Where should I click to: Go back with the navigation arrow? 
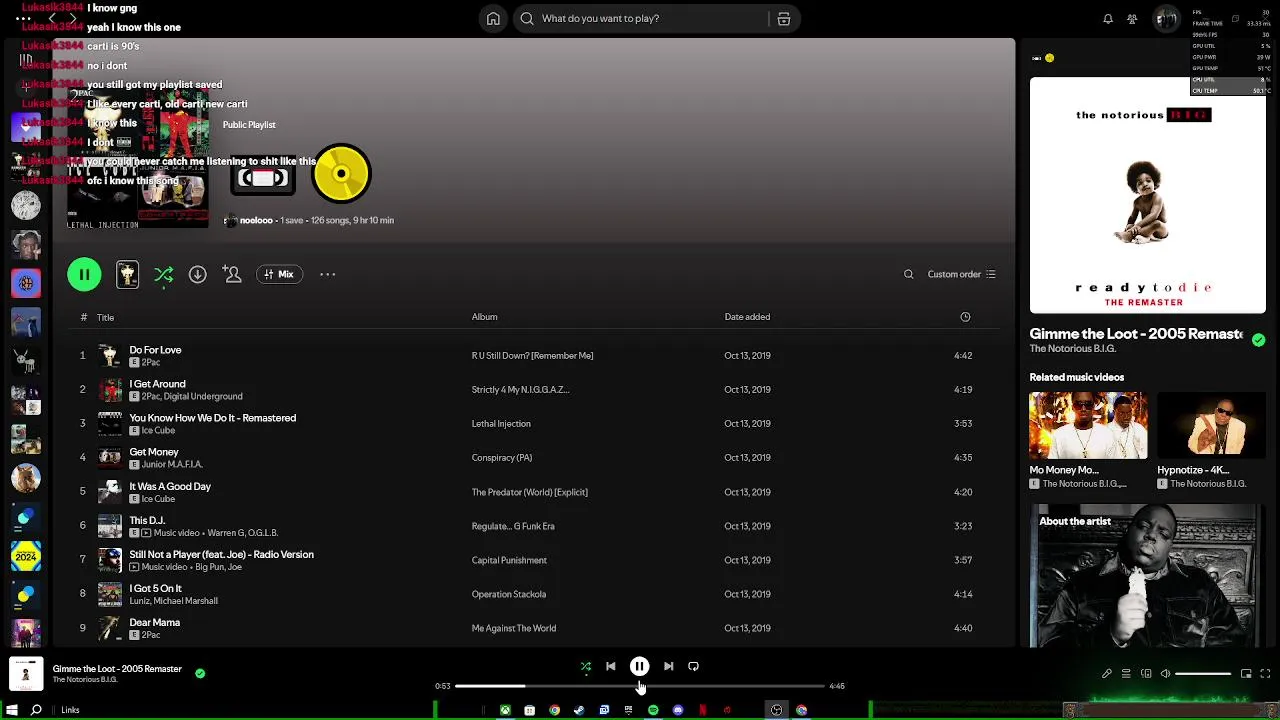point(52,18)
